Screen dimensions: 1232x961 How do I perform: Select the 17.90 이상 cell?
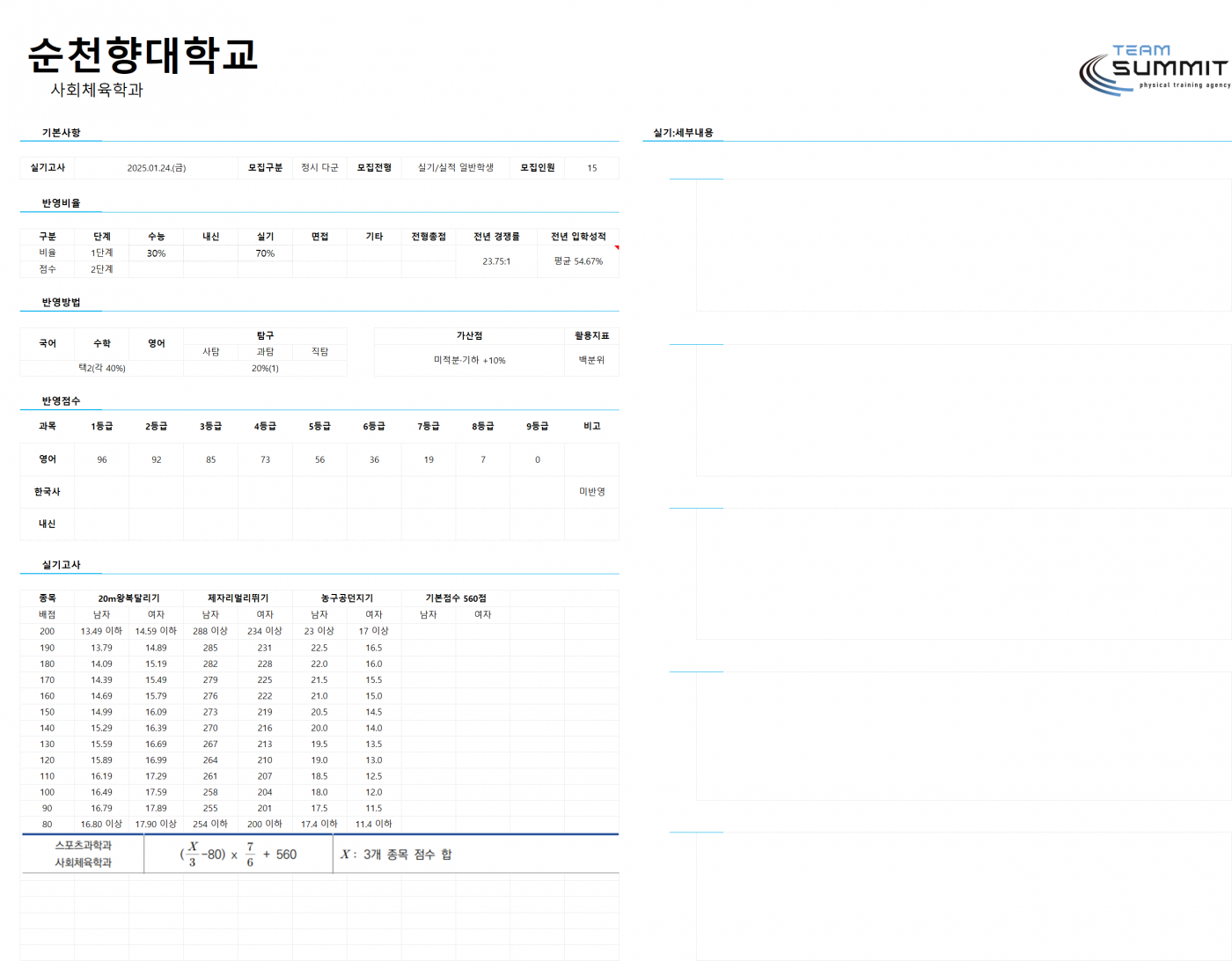coord(156,825)
